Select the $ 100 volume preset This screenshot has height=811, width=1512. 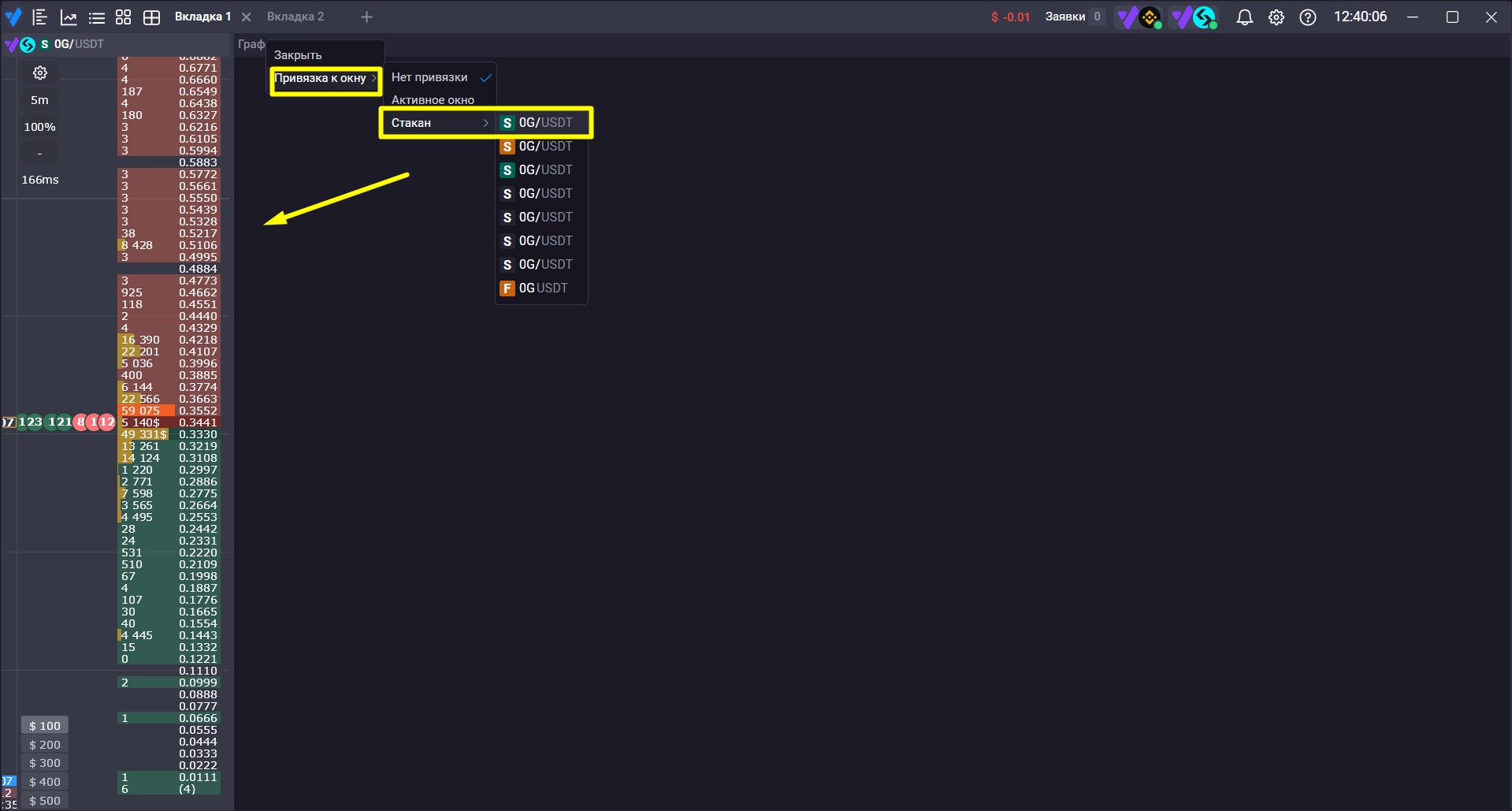pos(45,726)
